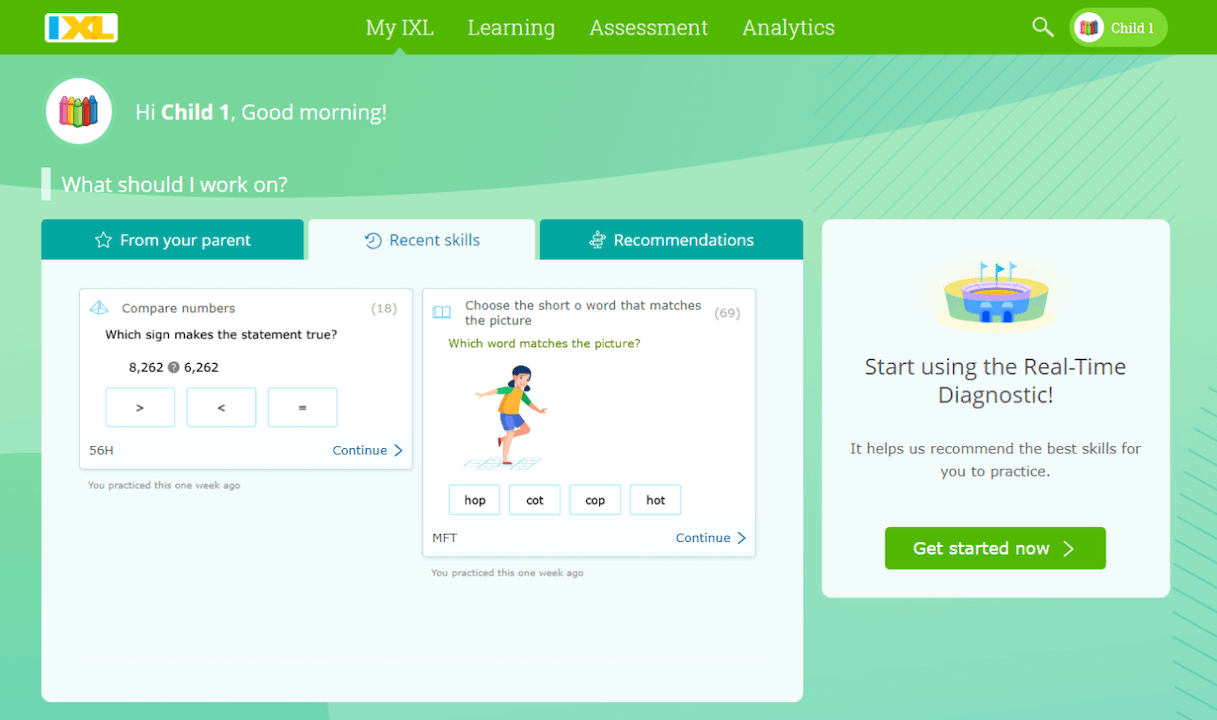Select the Recent skills tab
Image resolution: width=1217 pixels, height=720 pixels.
coord(421,240)
